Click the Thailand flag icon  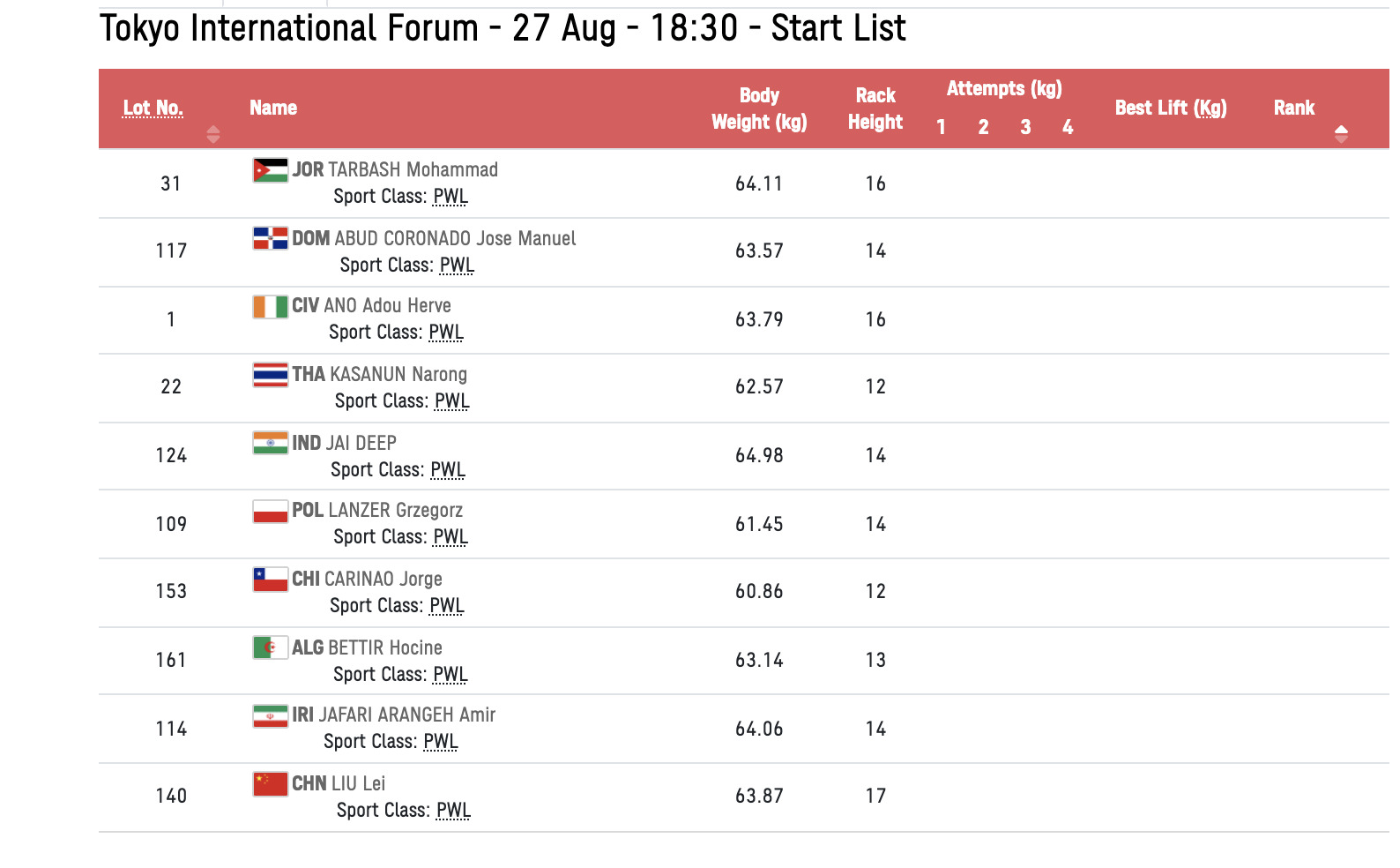tap(270, 375)
